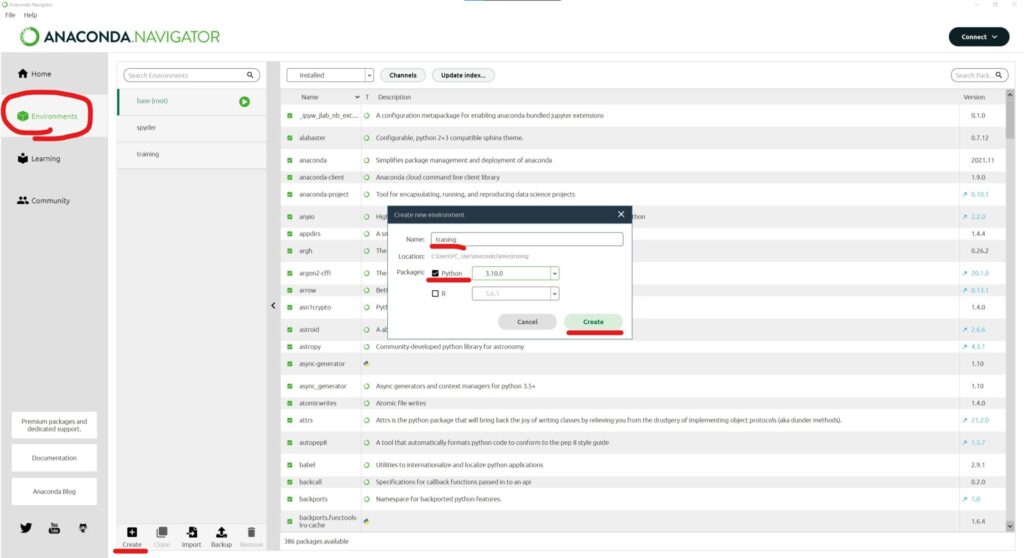1024x558 pixels.
Task: Toggle checkbox for backcall package
Action: [290, 482]
